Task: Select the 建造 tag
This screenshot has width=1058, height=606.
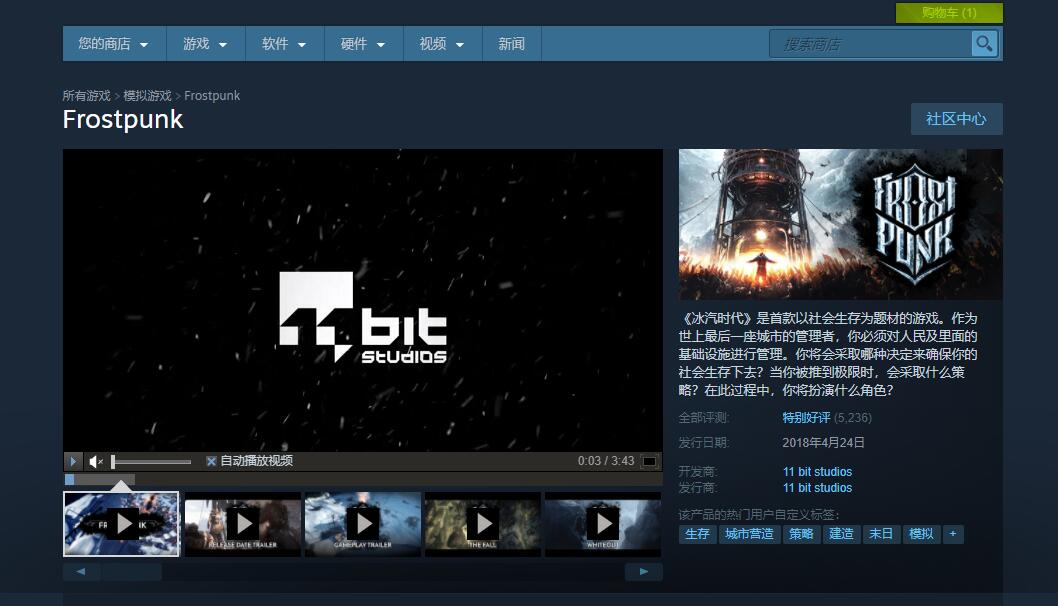Action: (x=841, y=534)
